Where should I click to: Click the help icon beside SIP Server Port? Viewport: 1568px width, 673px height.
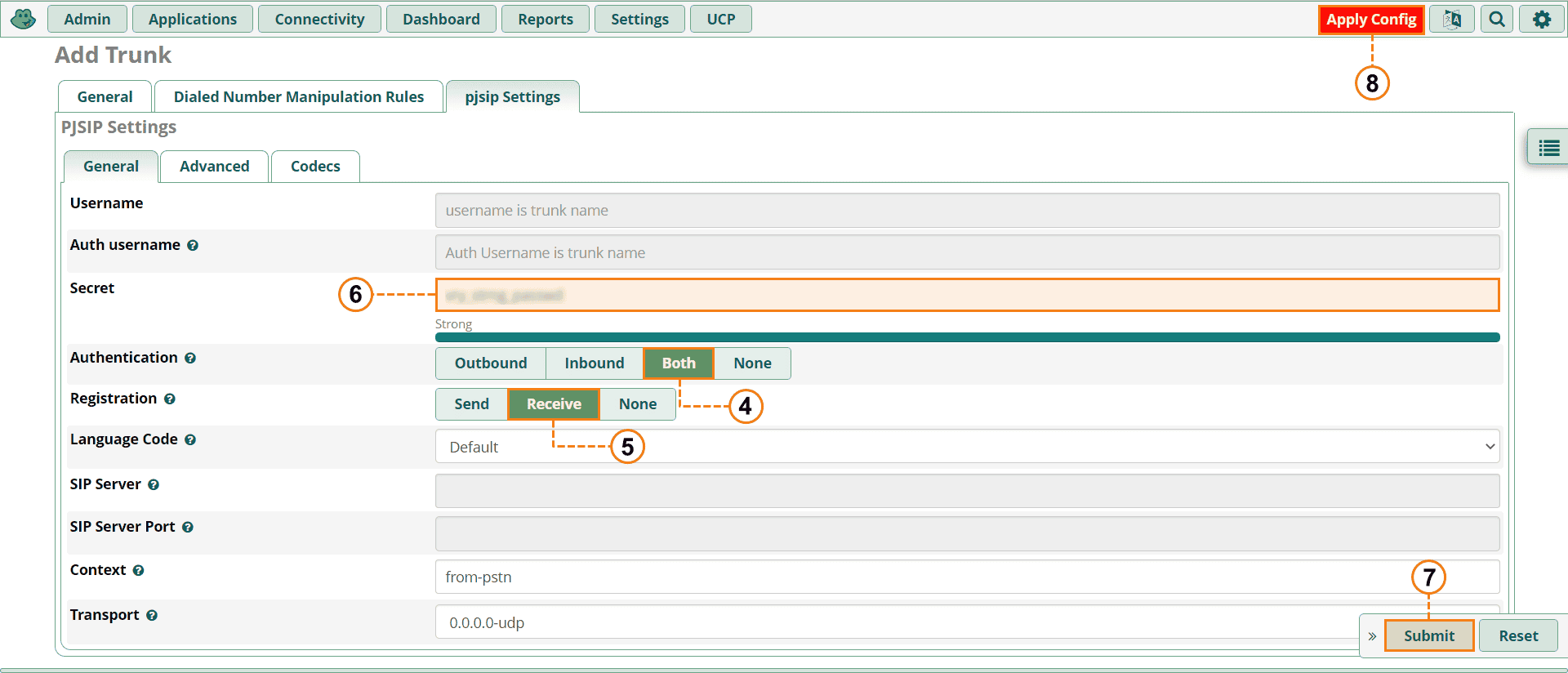[x=188, y=527]
